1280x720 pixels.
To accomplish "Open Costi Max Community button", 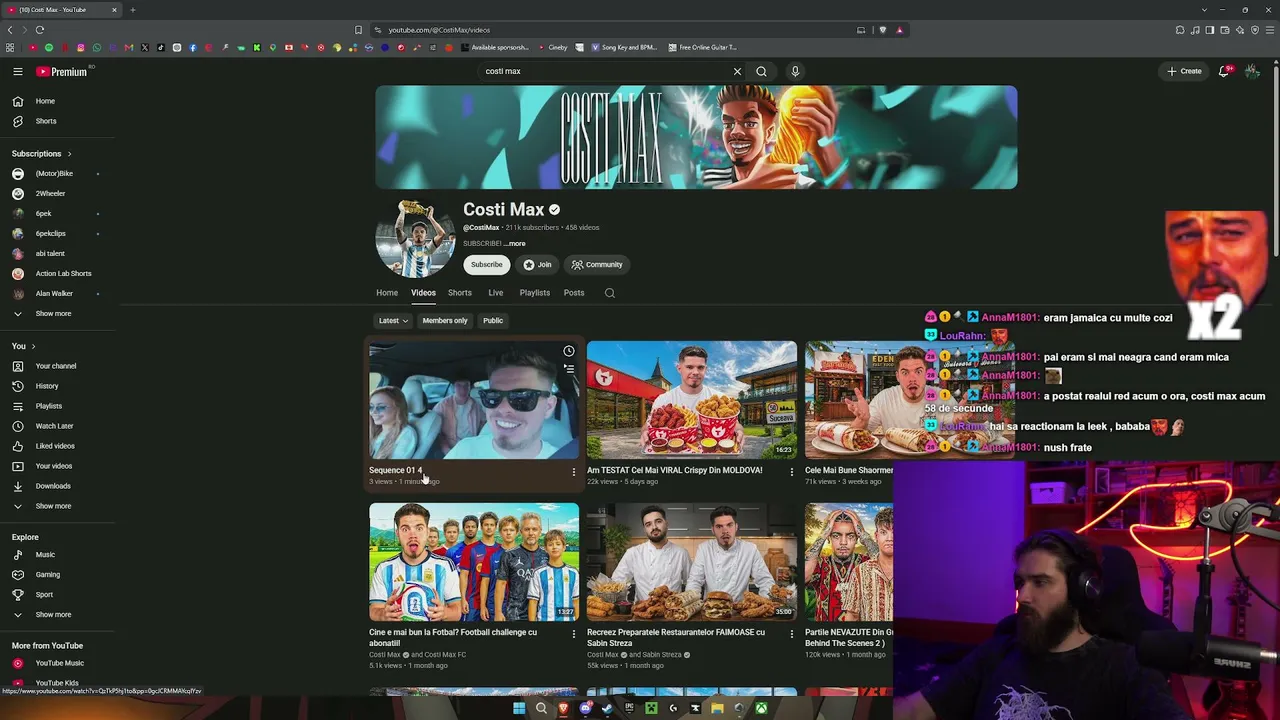I will [x=597, y=265].
